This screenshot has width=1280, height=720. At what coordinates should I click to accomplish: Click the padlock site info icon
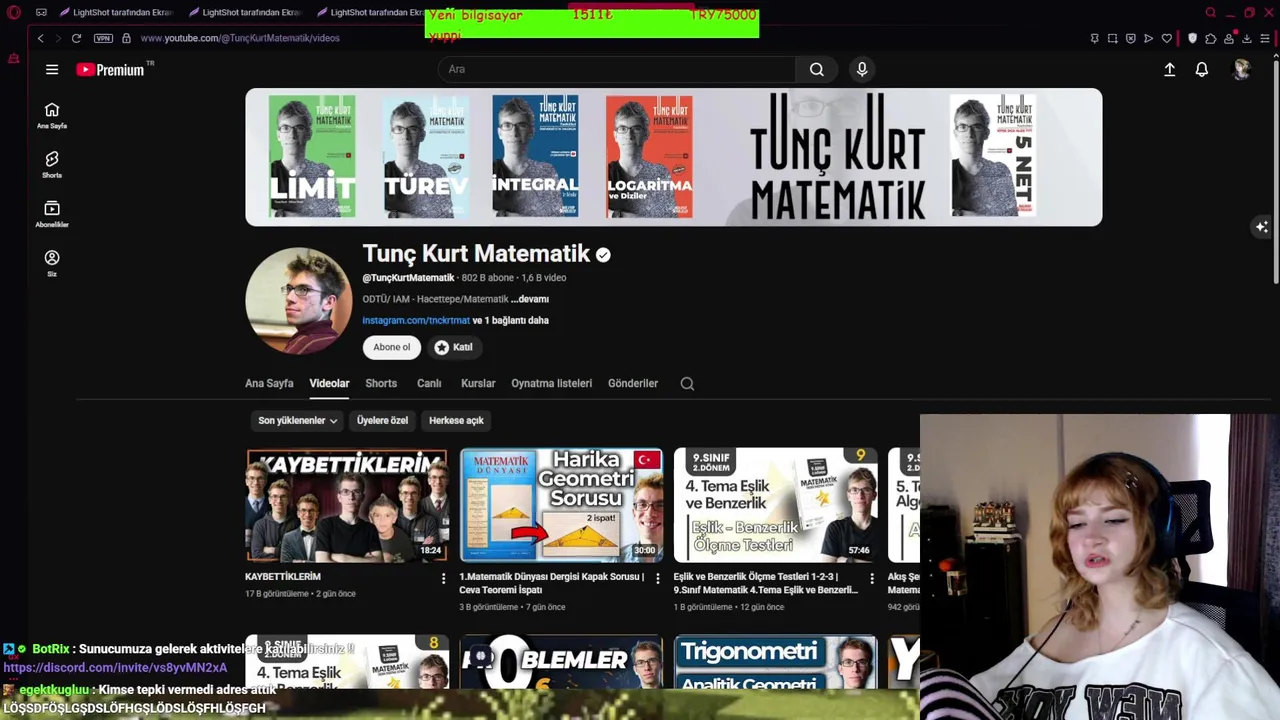[126, 38]
